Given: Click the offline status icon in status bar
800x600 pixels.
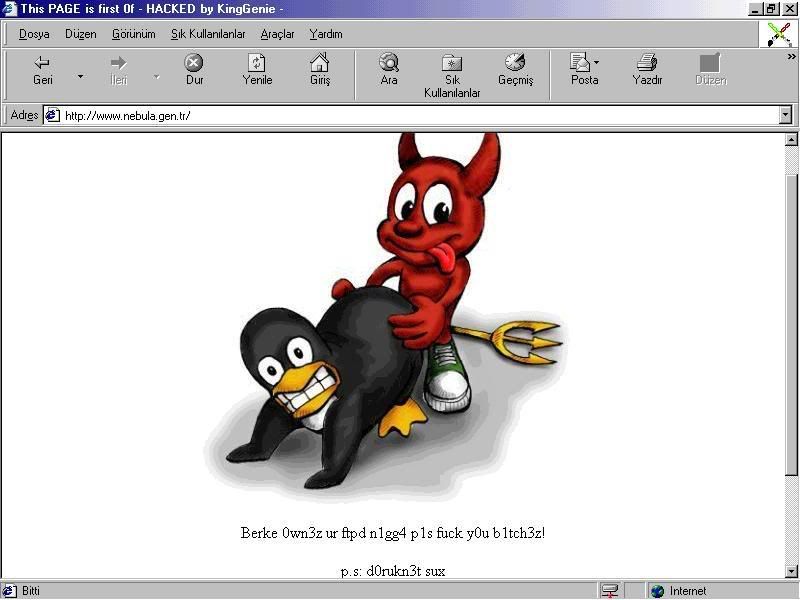Looking at the screenshot, I should coord(610,591).
